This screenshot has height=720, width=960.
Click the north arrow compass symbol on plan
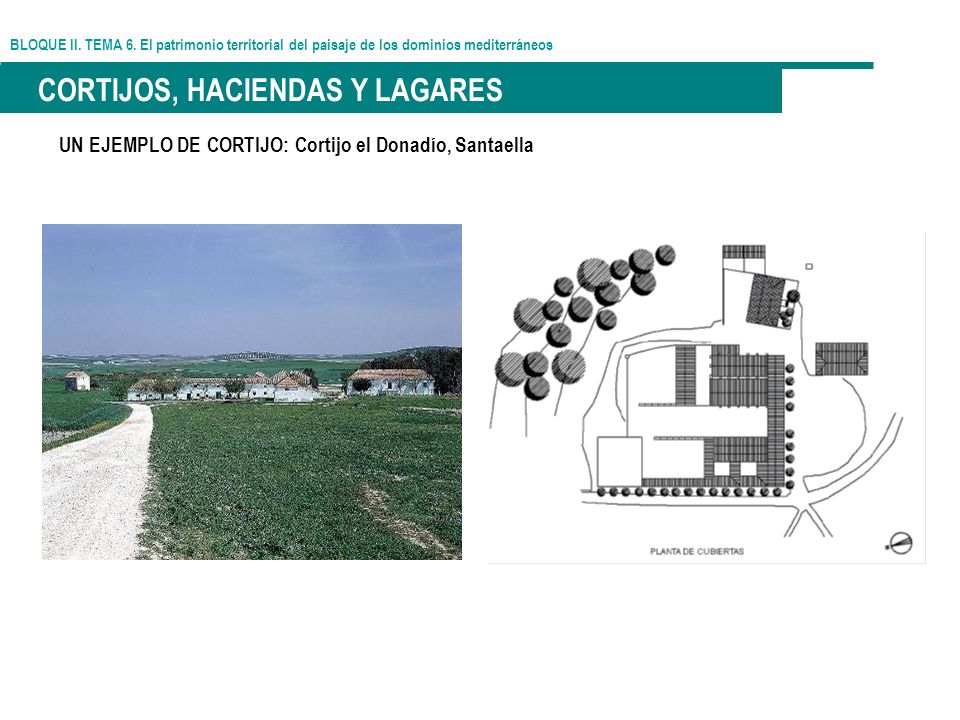900,543
